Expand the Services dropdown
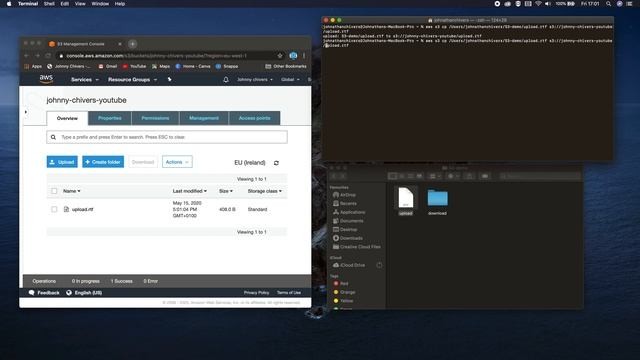 85,80
